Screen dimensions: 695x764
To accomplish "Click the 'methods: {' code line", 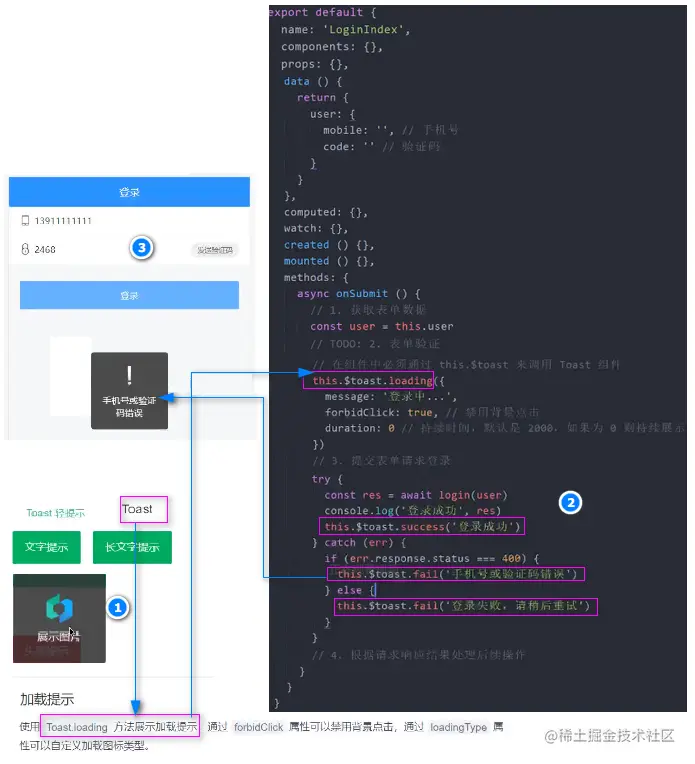I will click(x=316, y=277).
